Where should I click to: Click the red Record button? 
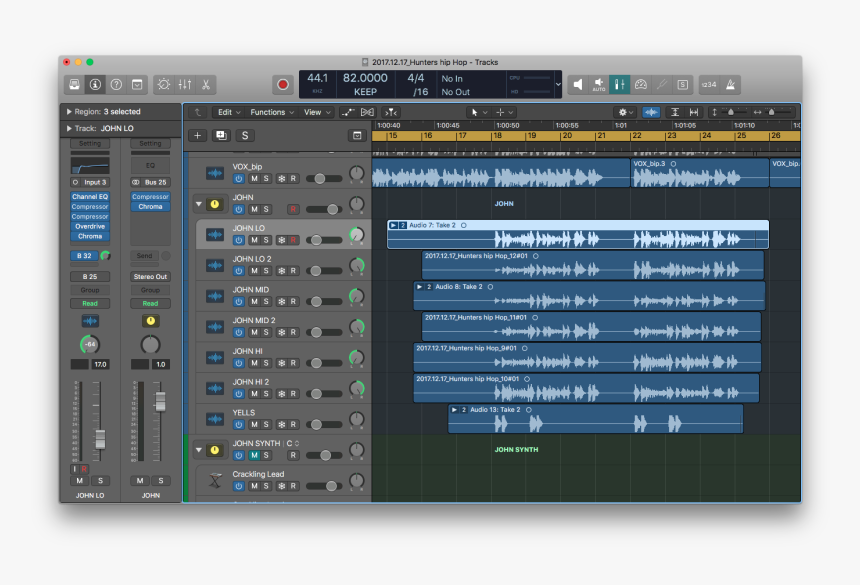283,84
